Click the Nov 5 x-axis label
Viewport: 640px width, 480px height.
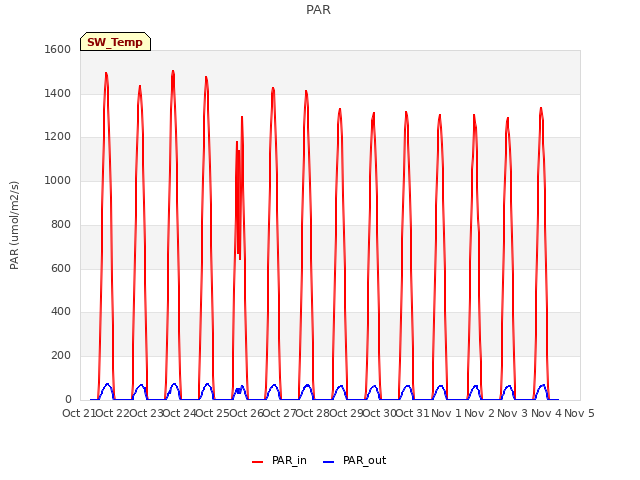579,413
